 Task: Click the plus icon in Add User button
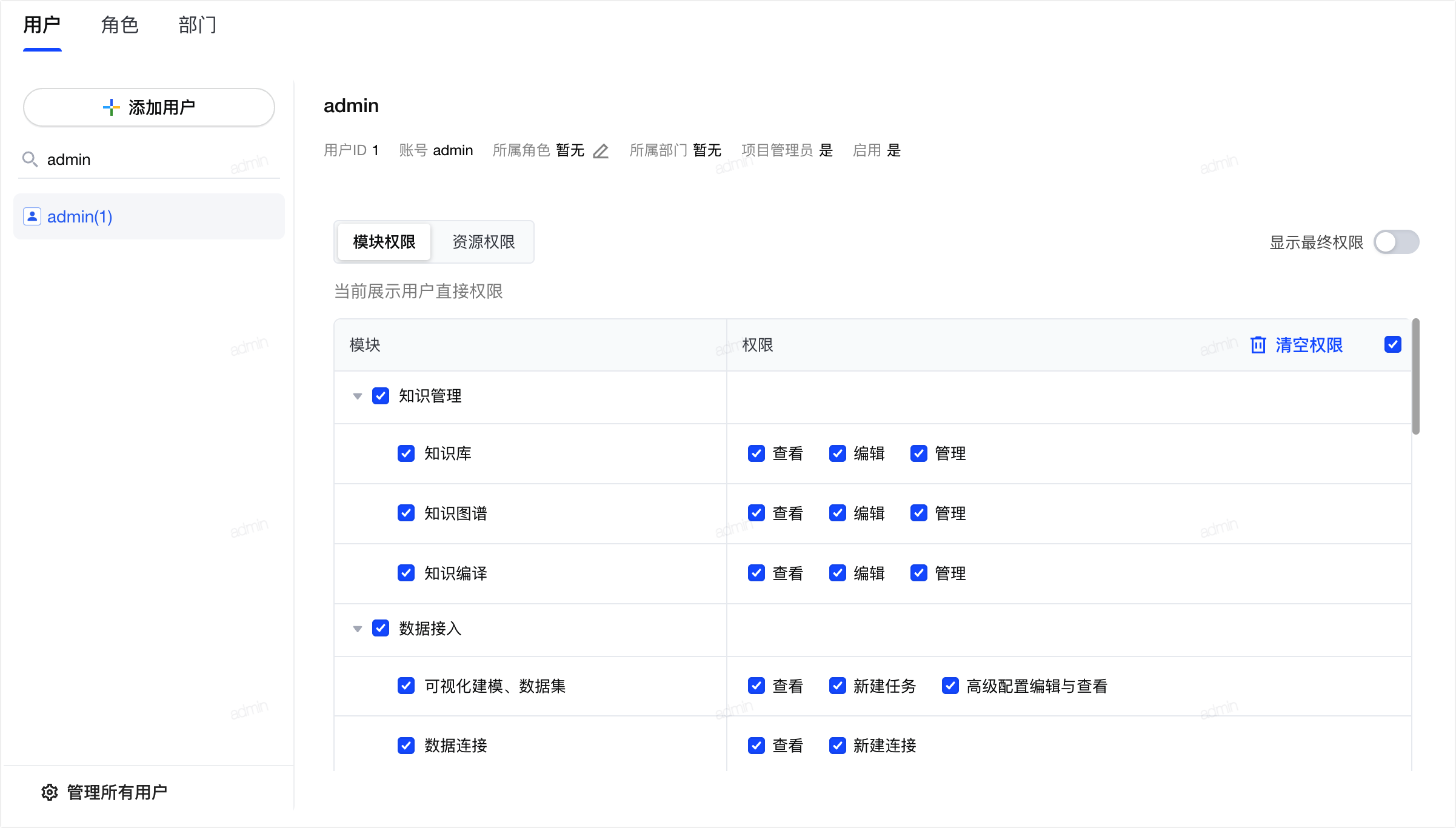tap(111, 107)
